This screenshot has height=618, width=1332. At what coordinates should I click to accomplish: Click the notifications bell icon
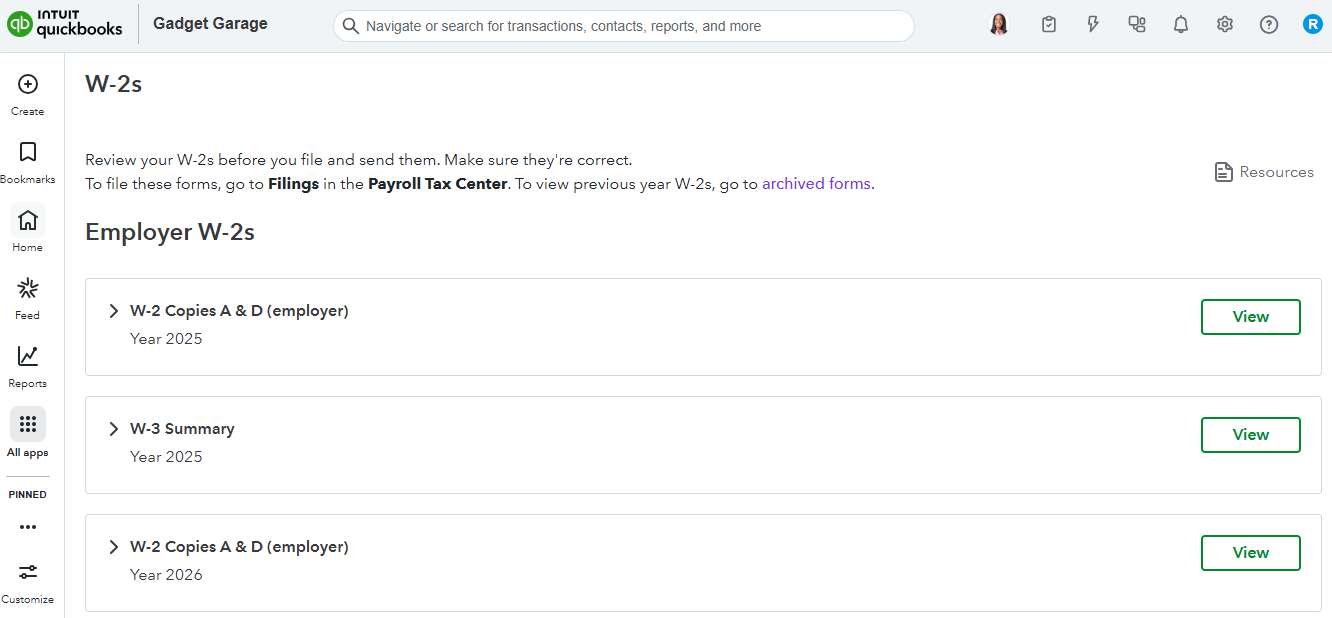point(1181,25)
